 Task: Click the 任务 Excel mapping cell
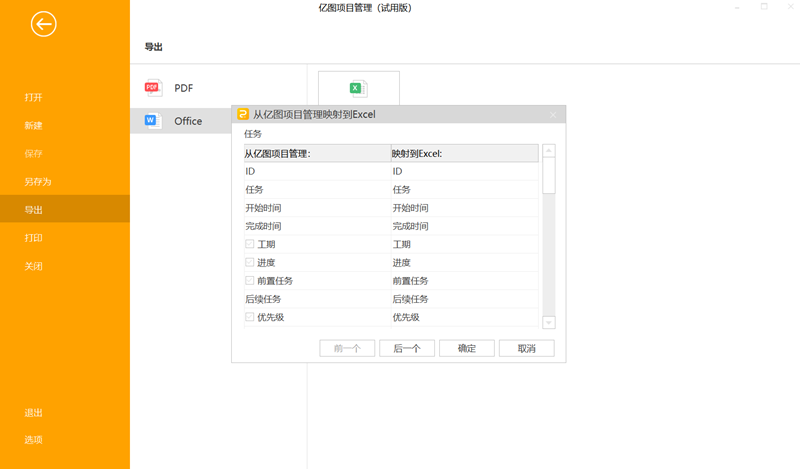(465, 190)
